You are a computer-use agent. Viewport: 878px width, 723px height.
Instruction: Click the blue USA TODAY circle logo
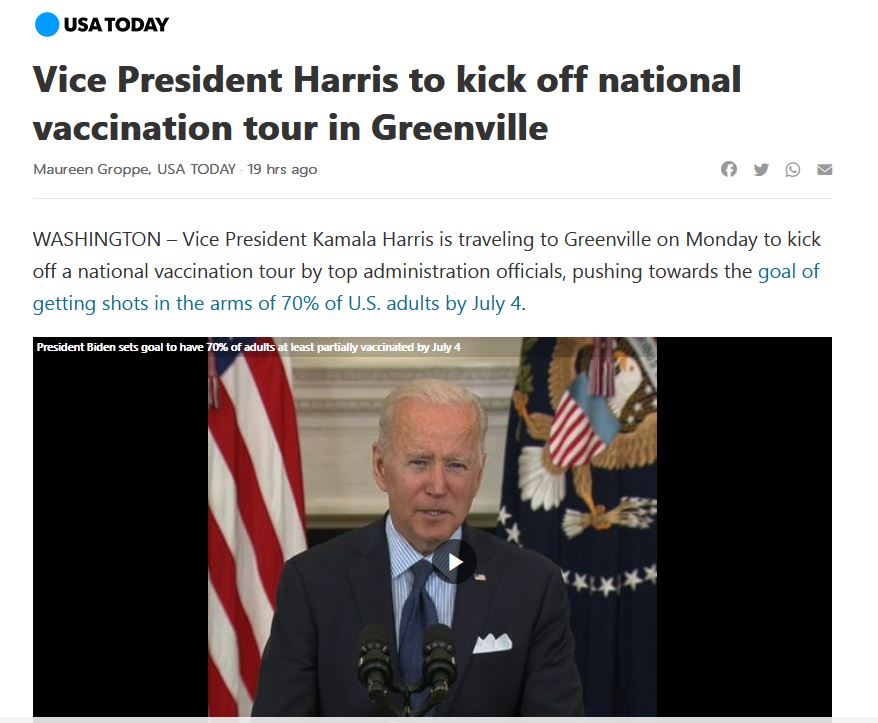pos(47,25)
